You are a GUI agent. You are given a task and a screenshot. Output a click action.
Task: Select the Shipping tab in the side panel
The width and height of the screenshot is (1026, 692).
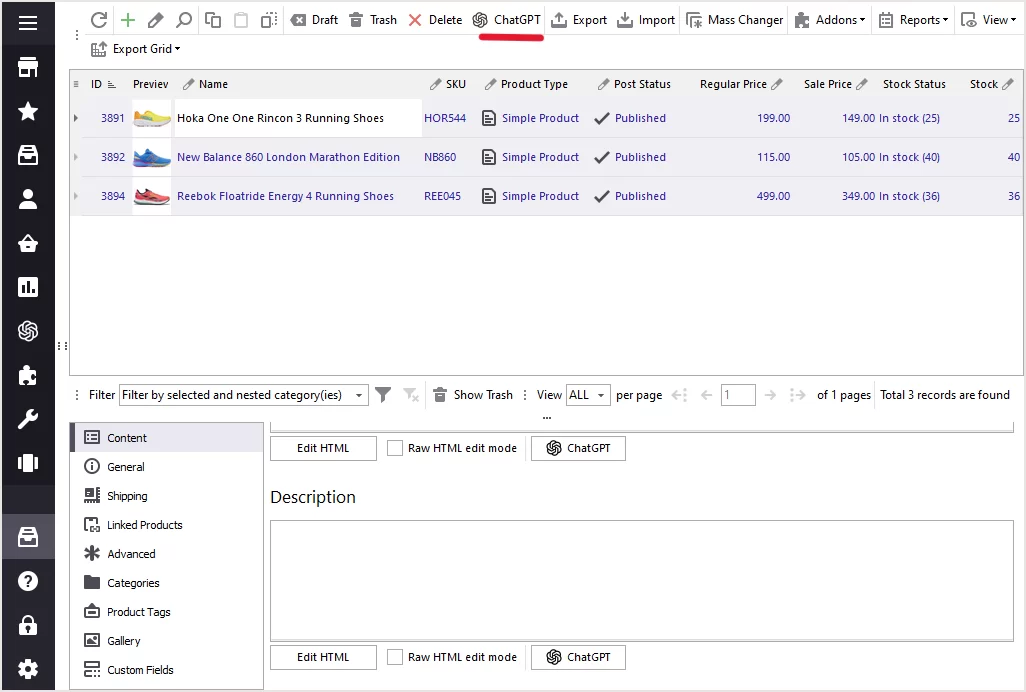(x=127, y=496)
